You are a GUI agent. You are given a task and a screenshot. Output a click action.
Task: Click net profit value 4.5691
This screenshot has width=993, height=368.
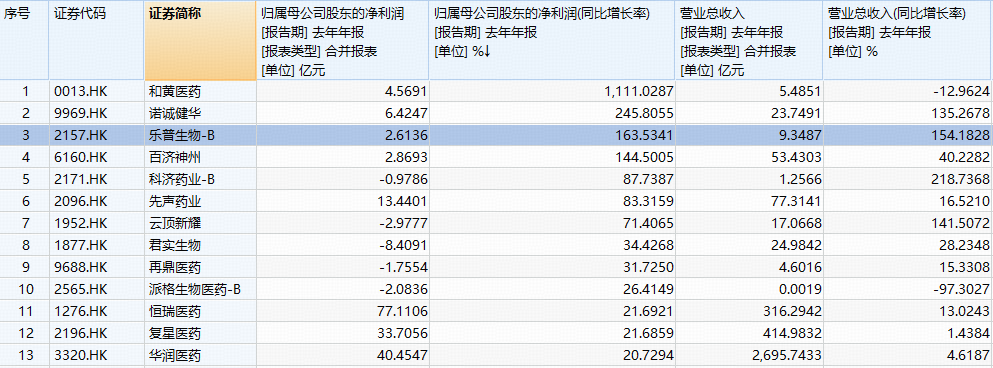coord(407,92)
